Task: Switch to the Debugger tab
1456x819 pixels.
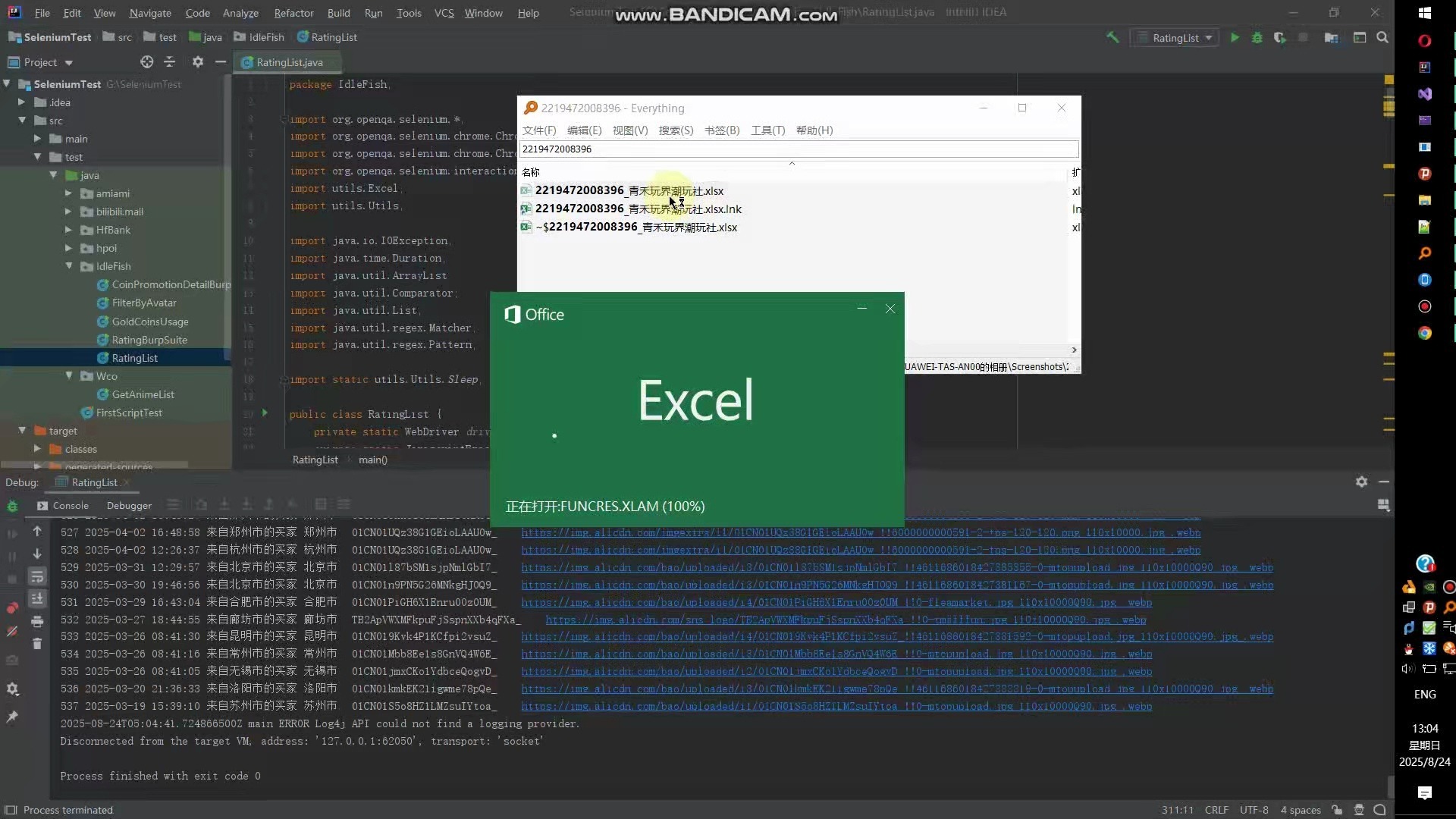Action: (129, 505)
